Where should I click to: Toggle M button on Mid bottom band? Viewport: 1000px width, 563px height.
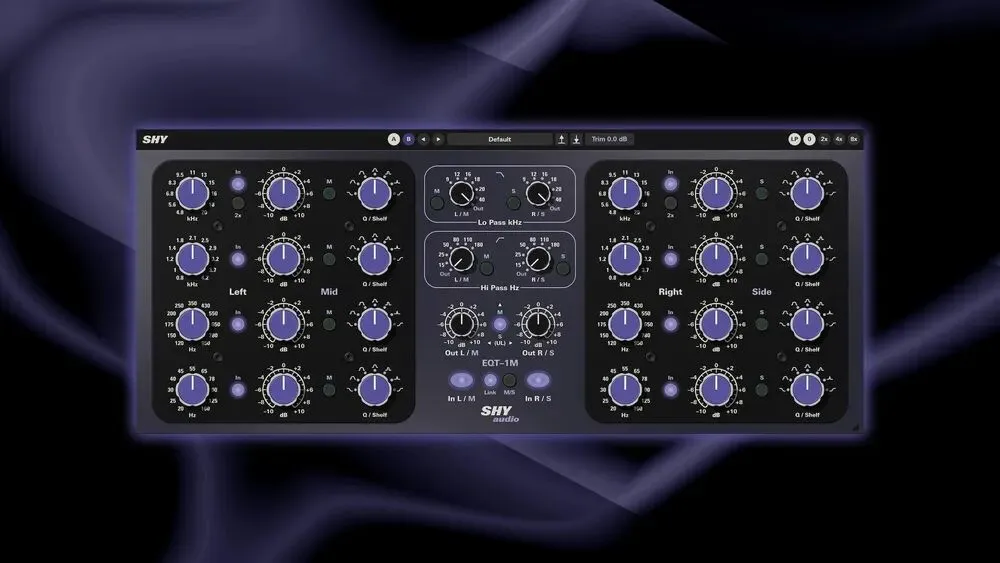pyautogui.click(x=329, y=390)
